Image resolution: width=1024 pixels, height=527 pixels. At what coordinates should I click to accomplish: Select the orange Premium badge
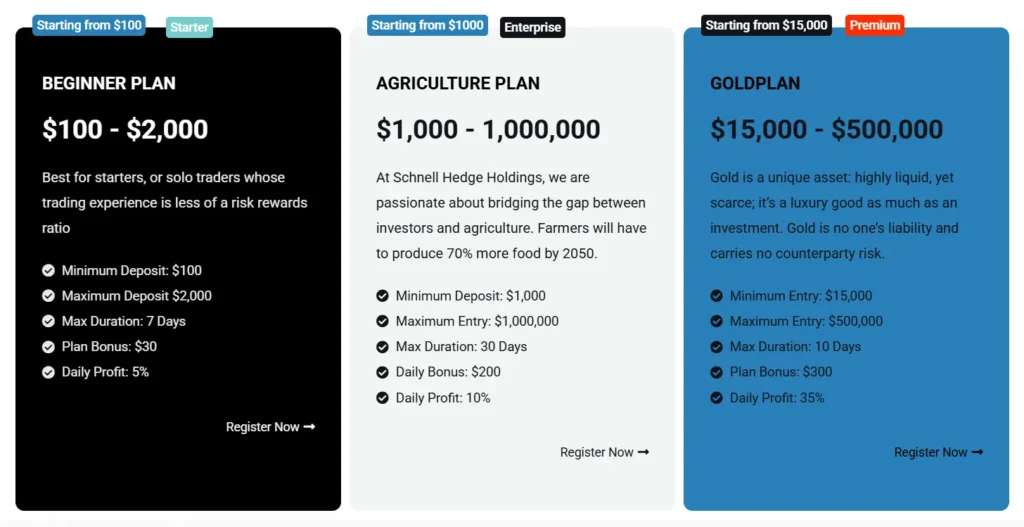coord(875,25)
